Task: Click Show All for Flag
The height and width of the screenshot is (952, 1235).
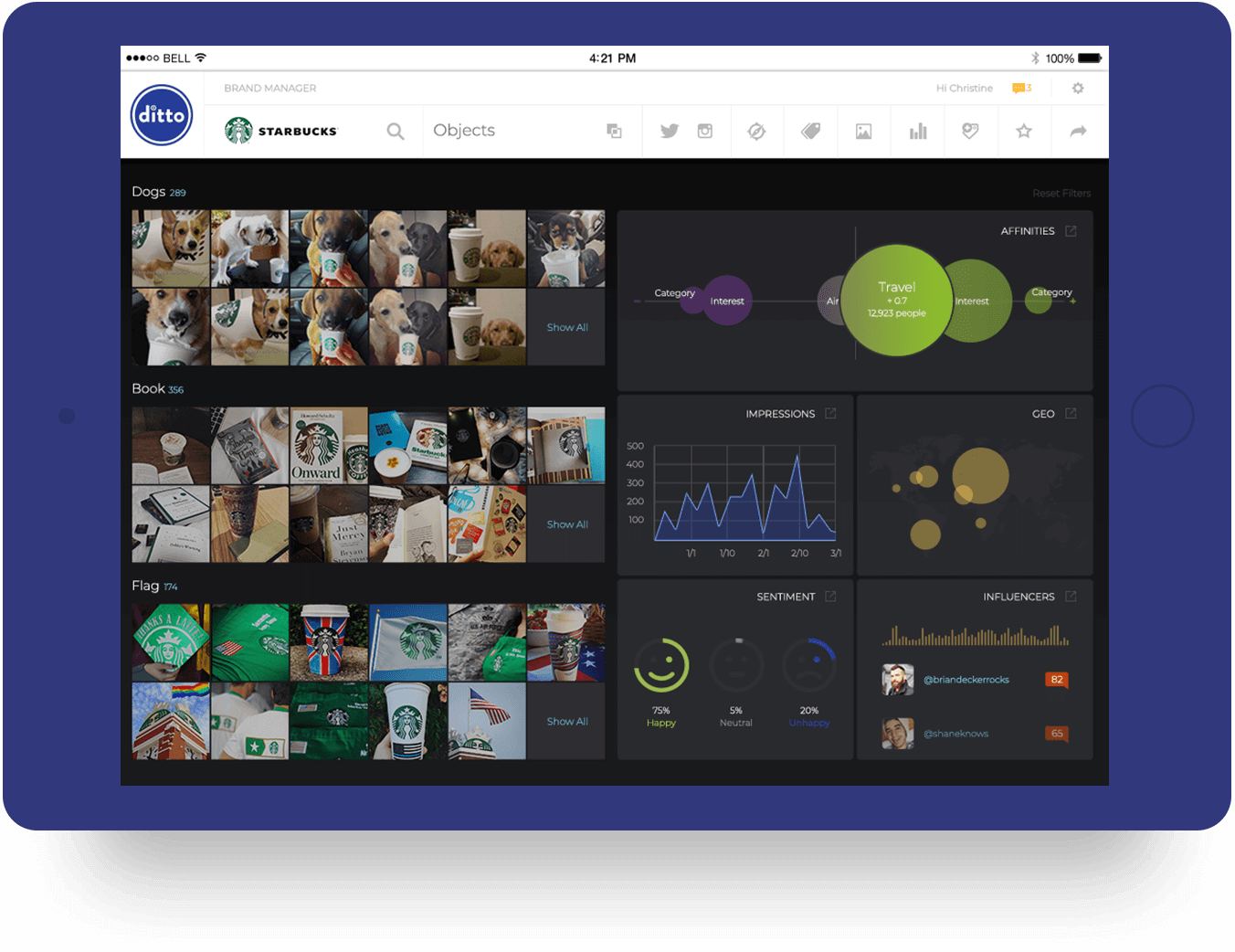Action: [567, 722]
